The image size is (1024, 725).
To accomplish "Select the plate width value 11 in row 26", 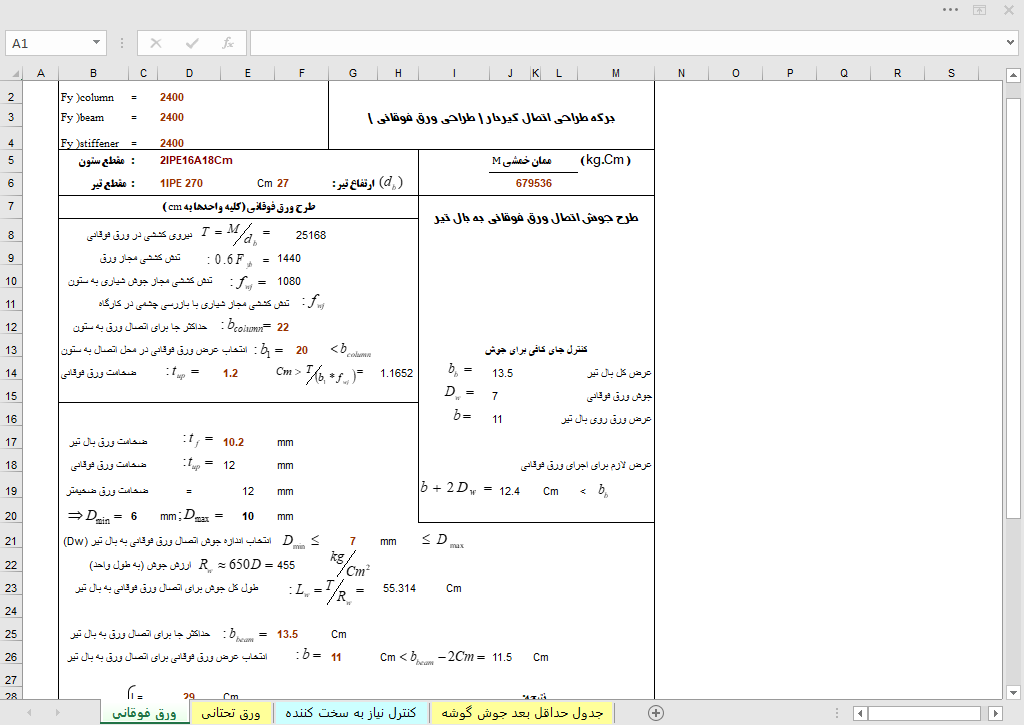I will [x=336, y=657].
